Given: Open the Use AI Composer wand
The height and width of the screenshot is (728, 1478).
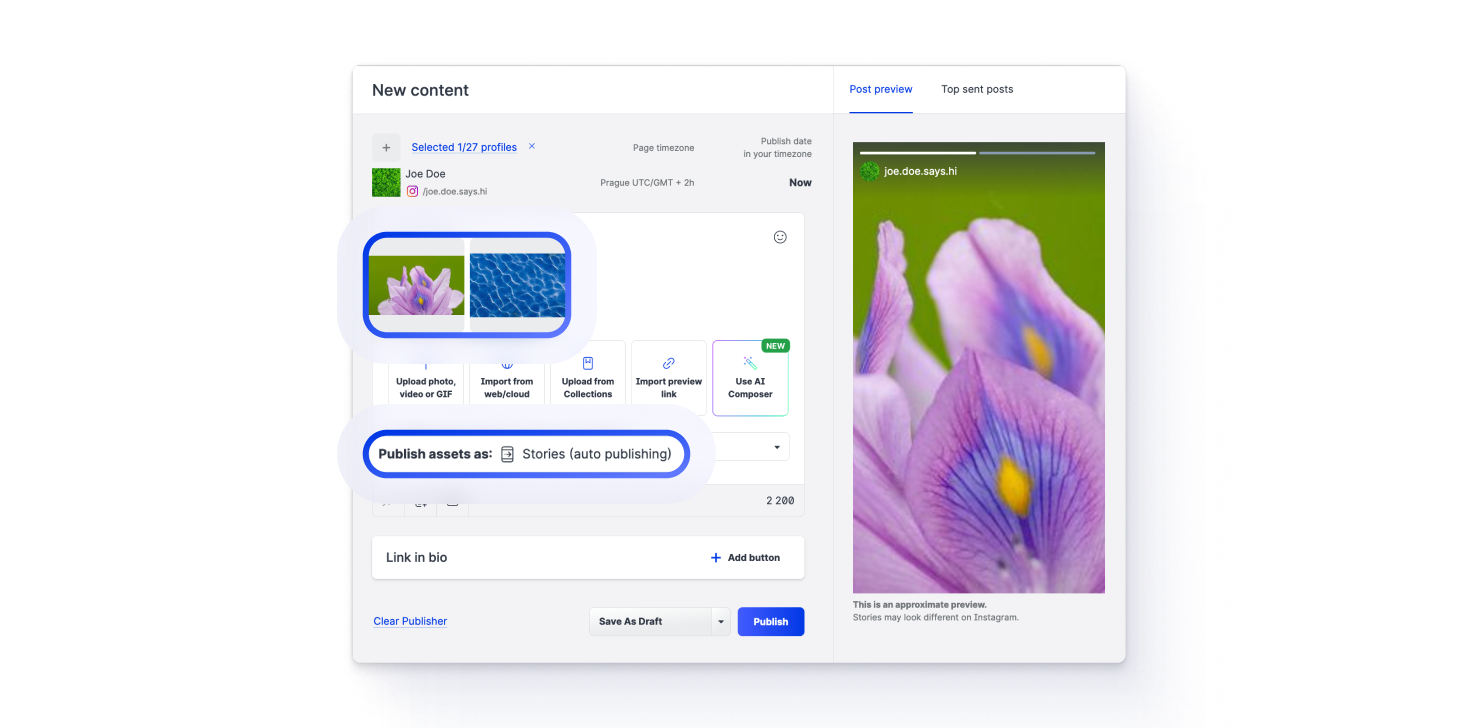Looking at the screenshot, I should coord(750,364).
